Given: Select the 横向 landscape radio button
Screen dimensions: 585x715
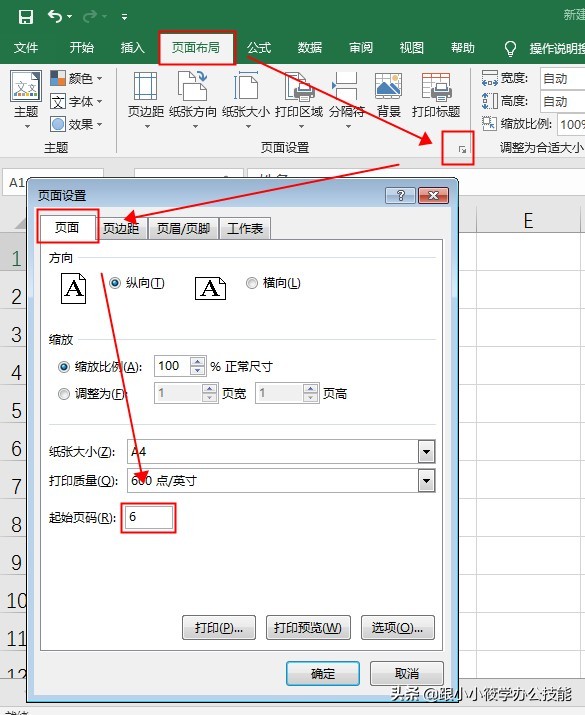Looking at the screenshot, I should 251,283.
